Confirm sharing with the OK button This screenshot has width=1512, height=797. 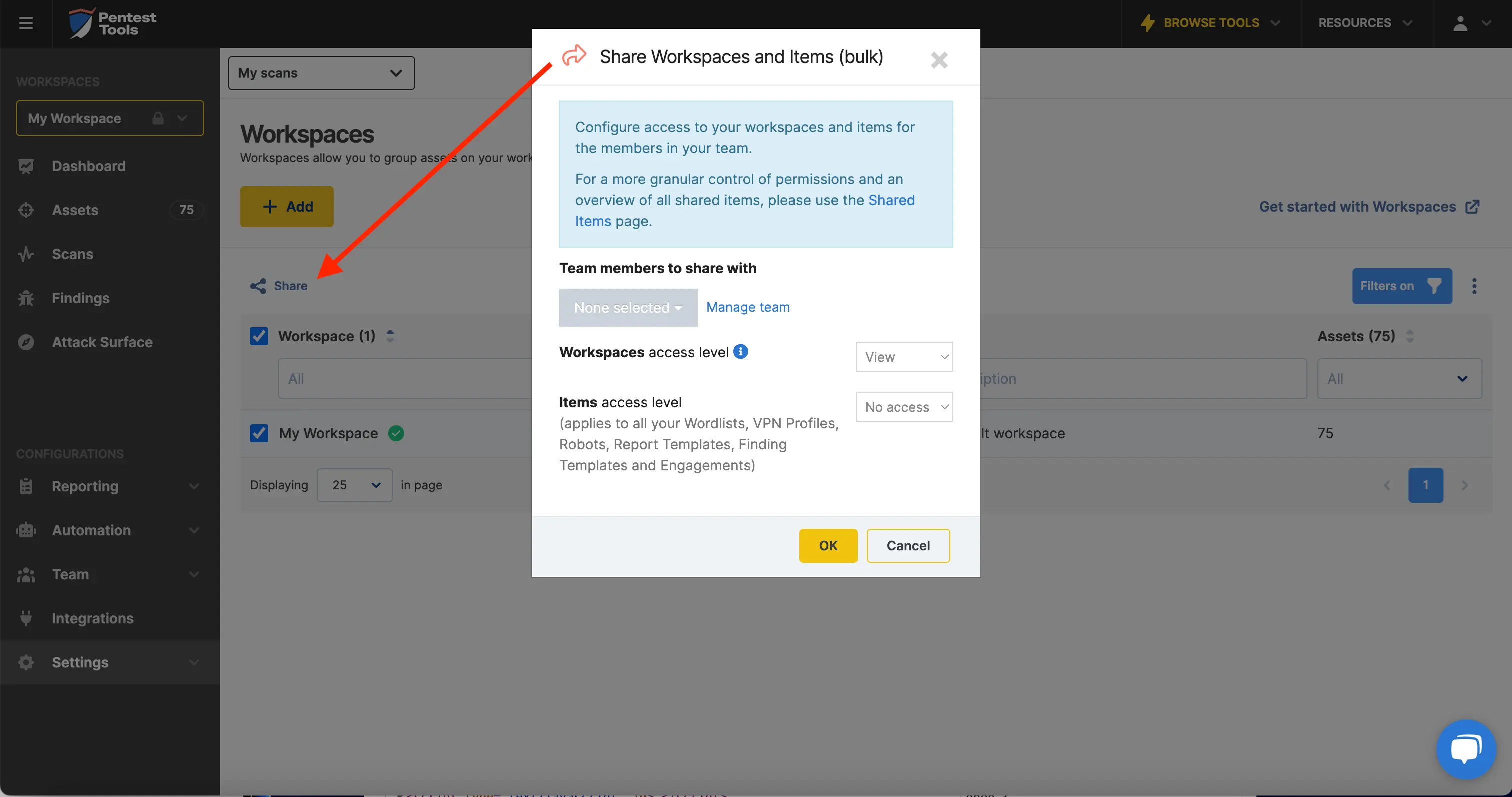coord(828,546)
